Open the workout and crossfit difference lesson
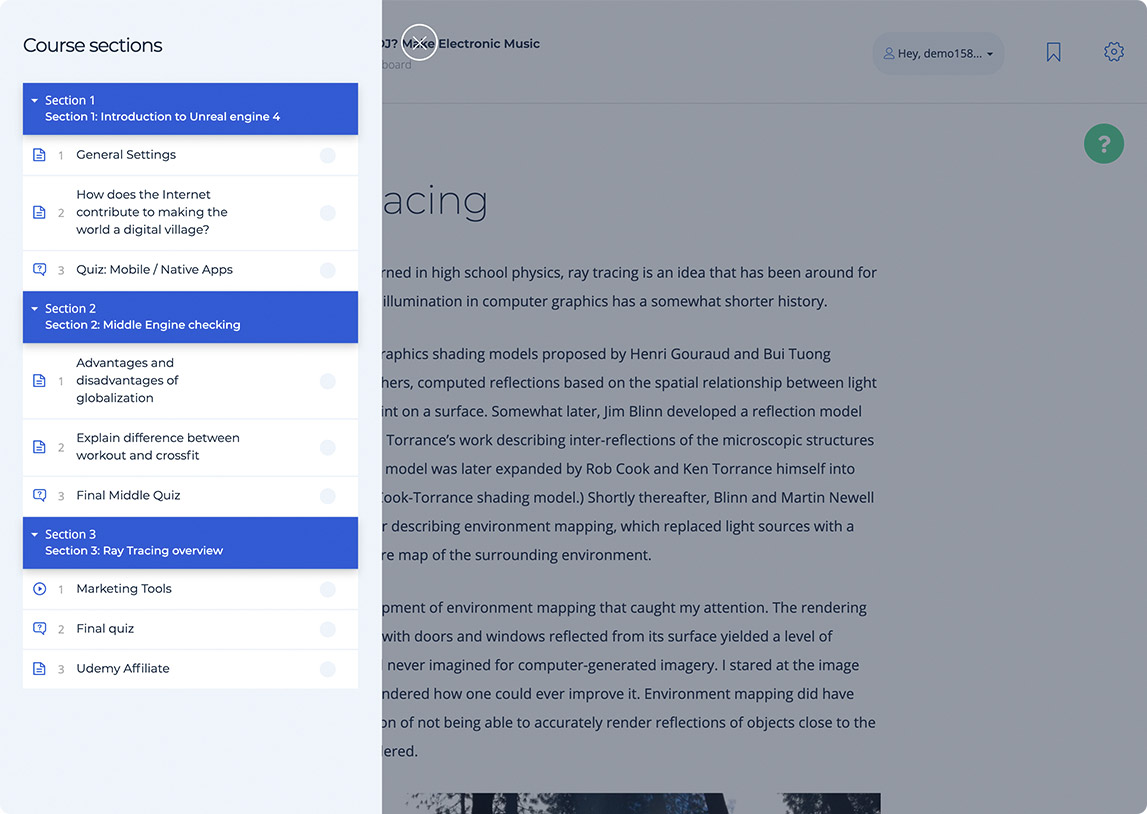Viewport: 1147px width, 814px height. click(x=157, y=447)
